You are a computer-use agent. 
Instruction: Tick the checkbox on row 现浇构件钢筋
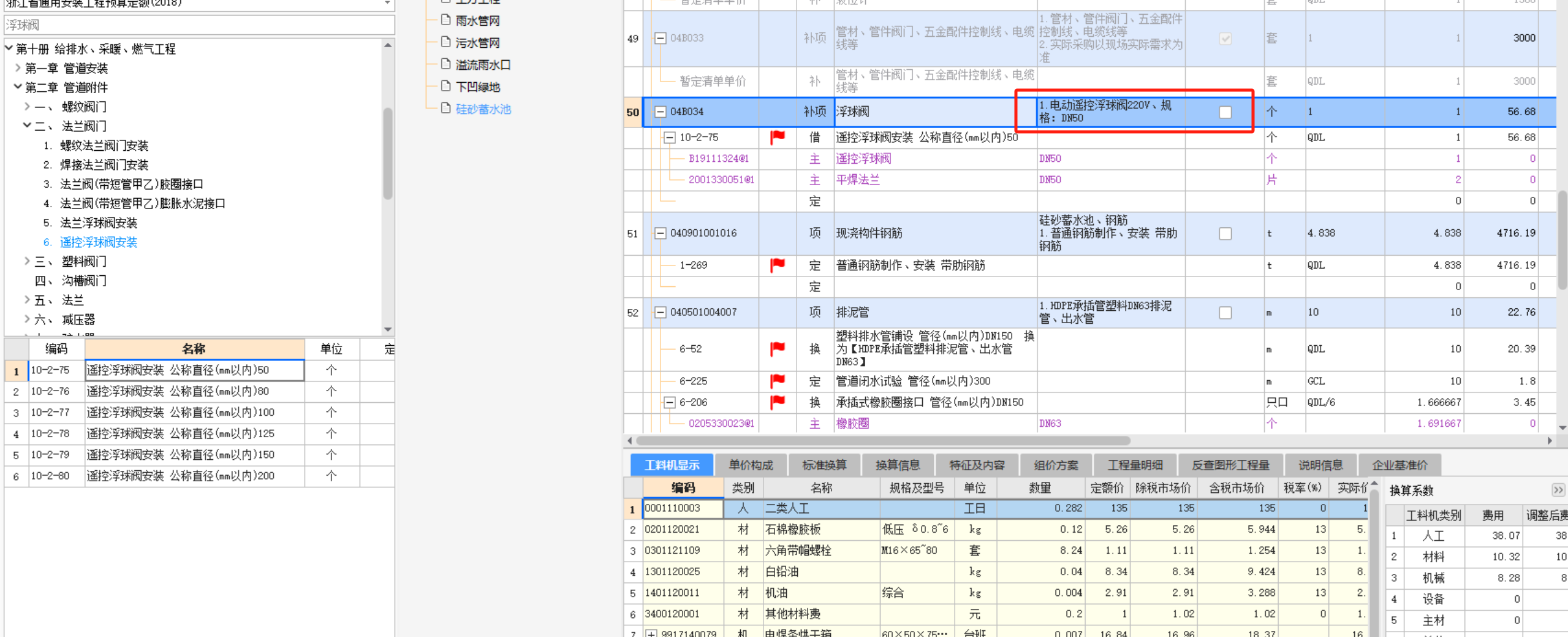tap(1225, 234)
